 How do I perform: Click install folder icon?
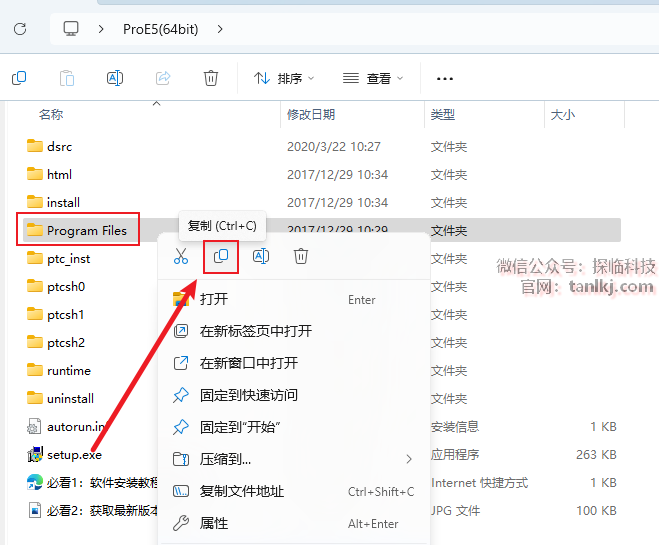point(34,202)
